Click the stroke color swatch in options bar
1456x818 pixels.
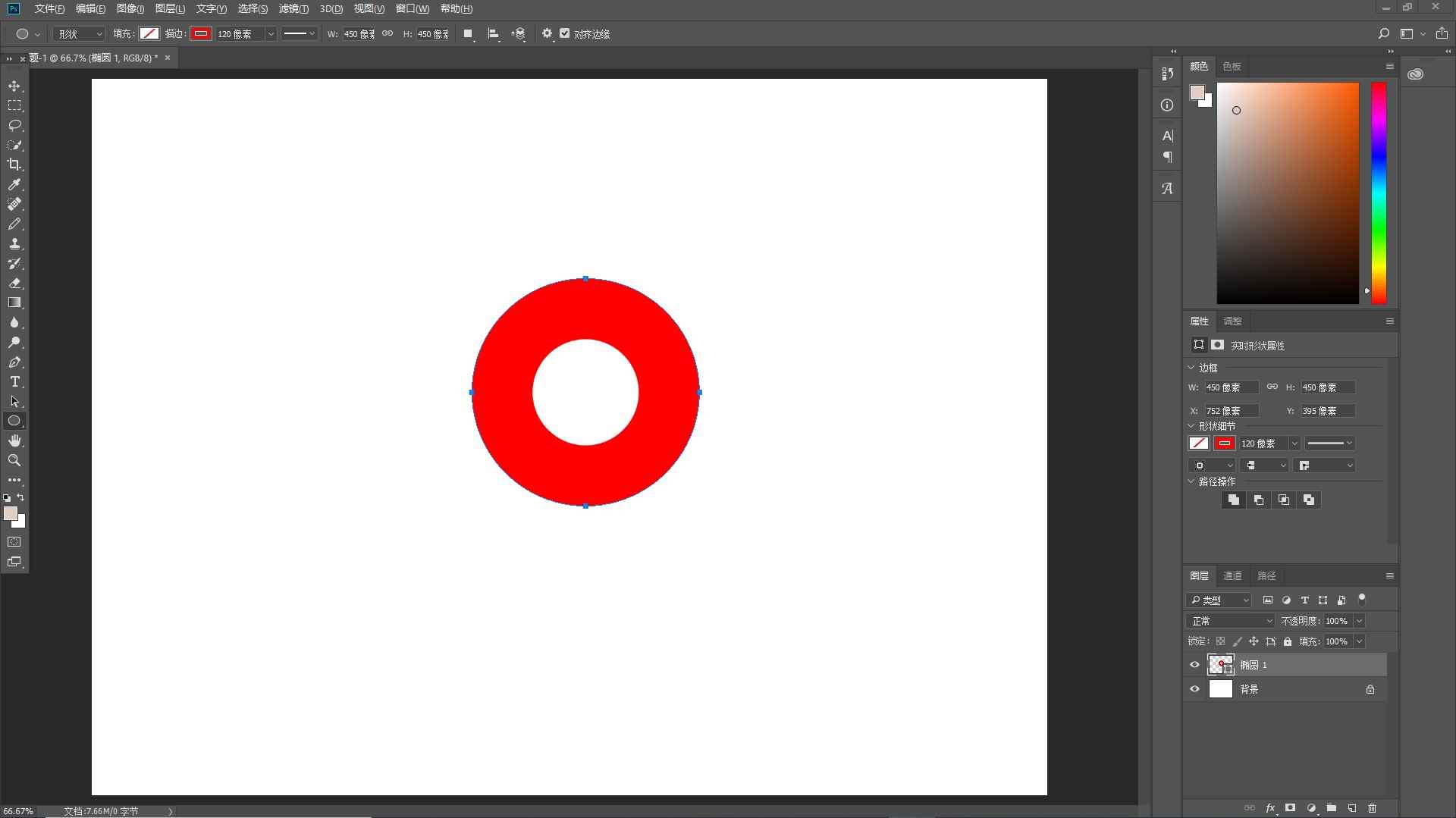(x=200, y=33)
